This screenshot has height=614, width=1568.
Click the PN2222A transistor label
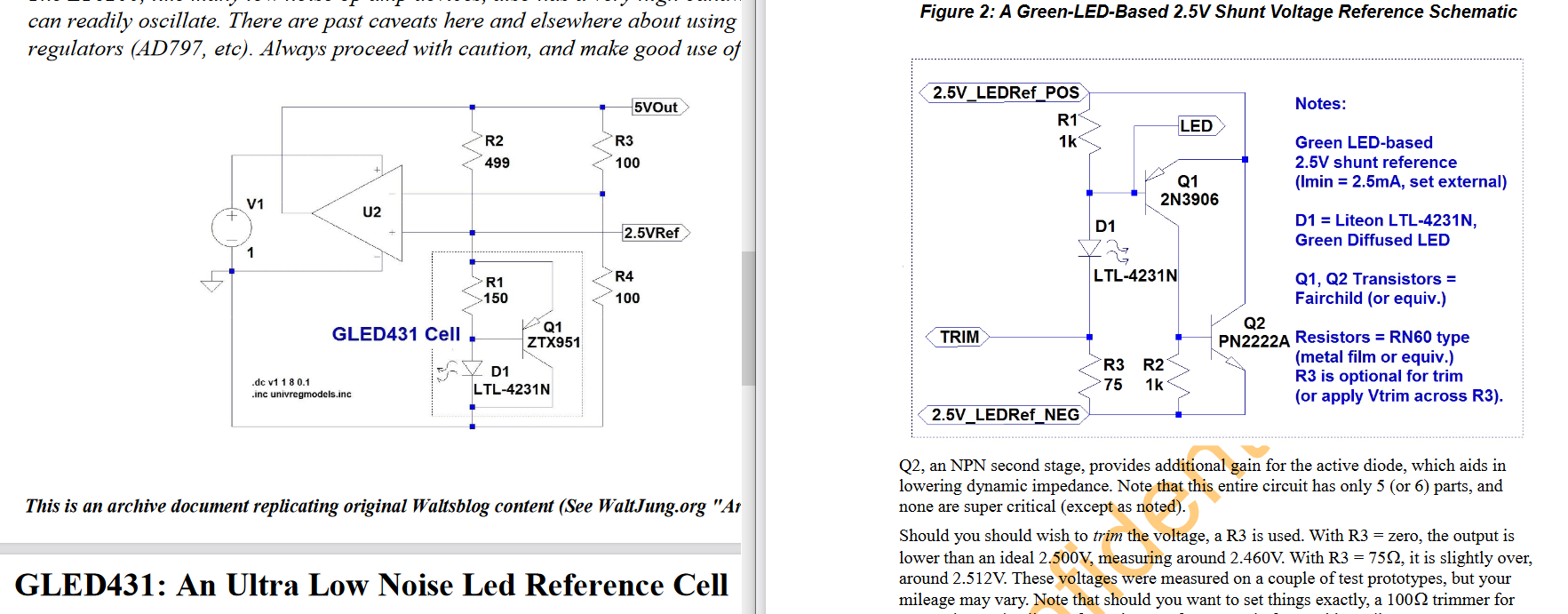pyautogui.click(x=1254, y=341)
